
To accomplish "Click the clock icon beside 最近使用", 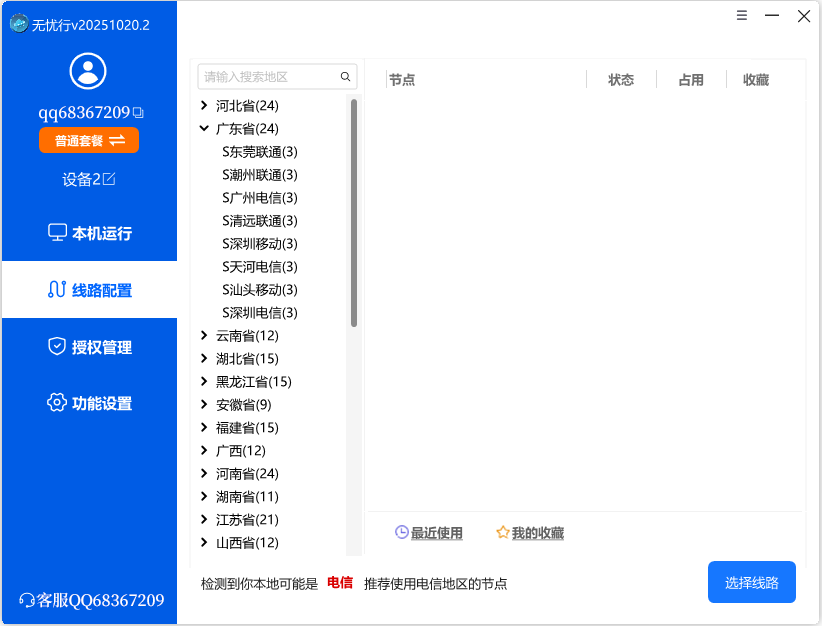I will tap(400, 533).
